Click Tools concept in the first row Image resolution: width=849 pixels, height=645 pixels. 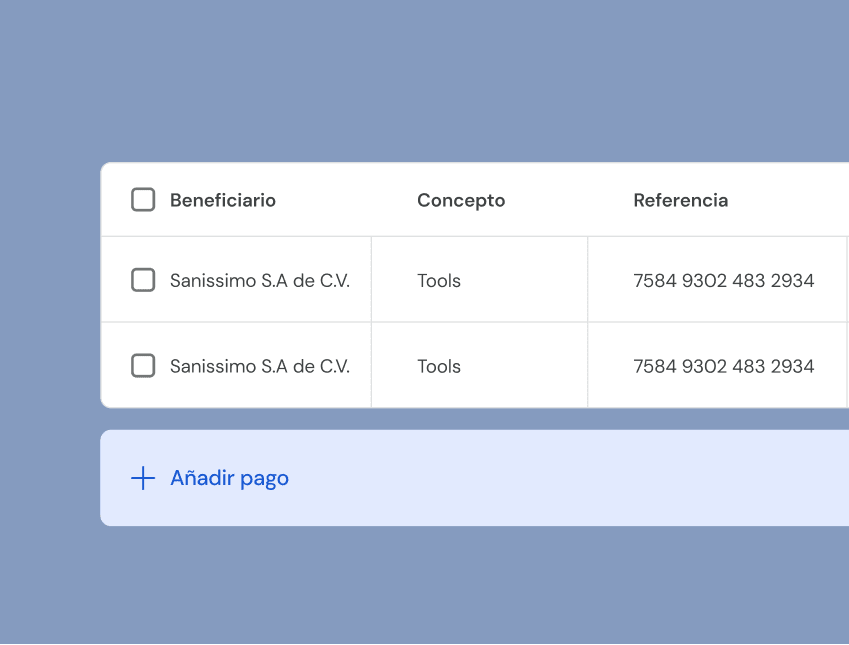439,280
